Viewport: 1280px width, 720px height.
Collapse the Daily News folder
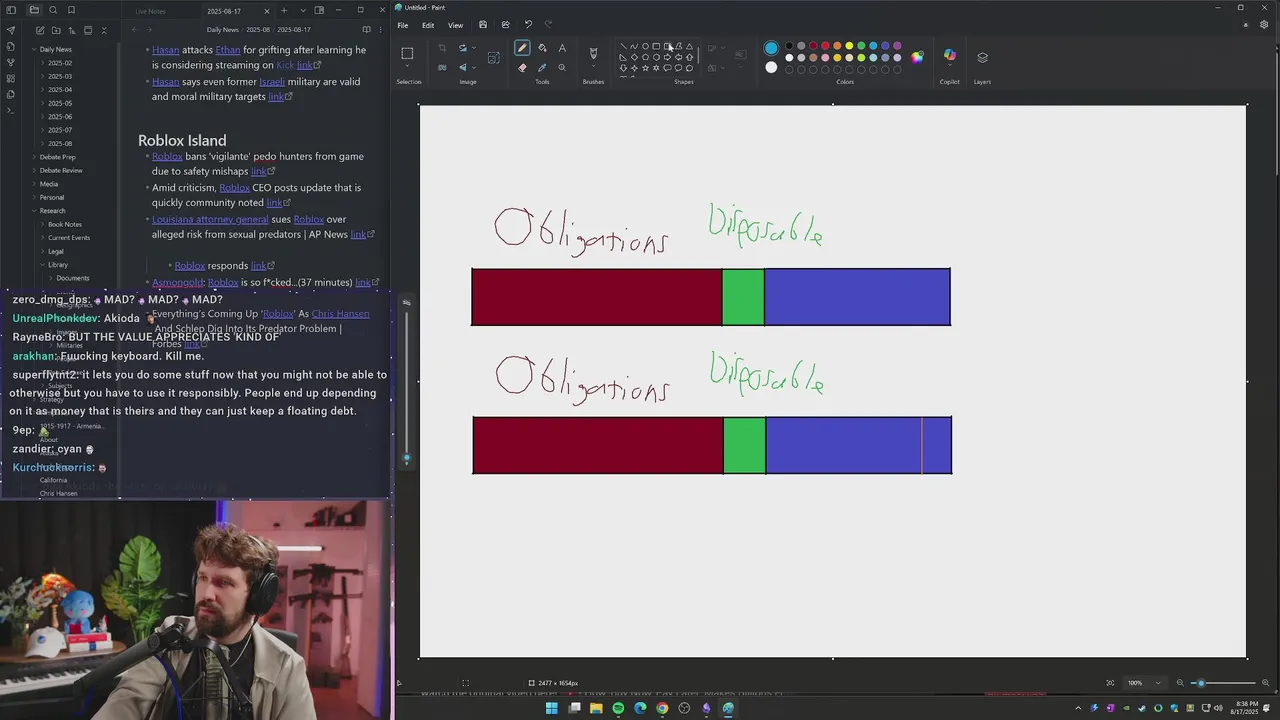34,49
